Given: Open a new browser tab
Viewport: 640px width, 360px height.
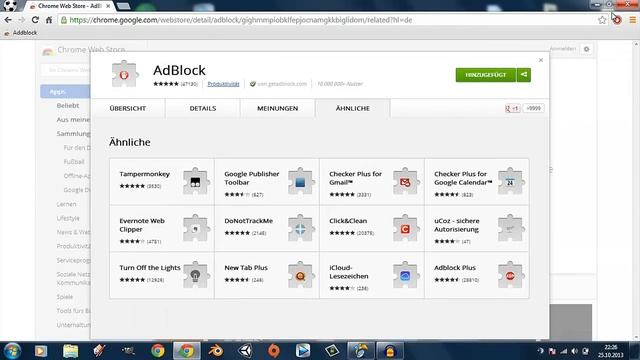Looking at the screenshot, I should 123,6.
